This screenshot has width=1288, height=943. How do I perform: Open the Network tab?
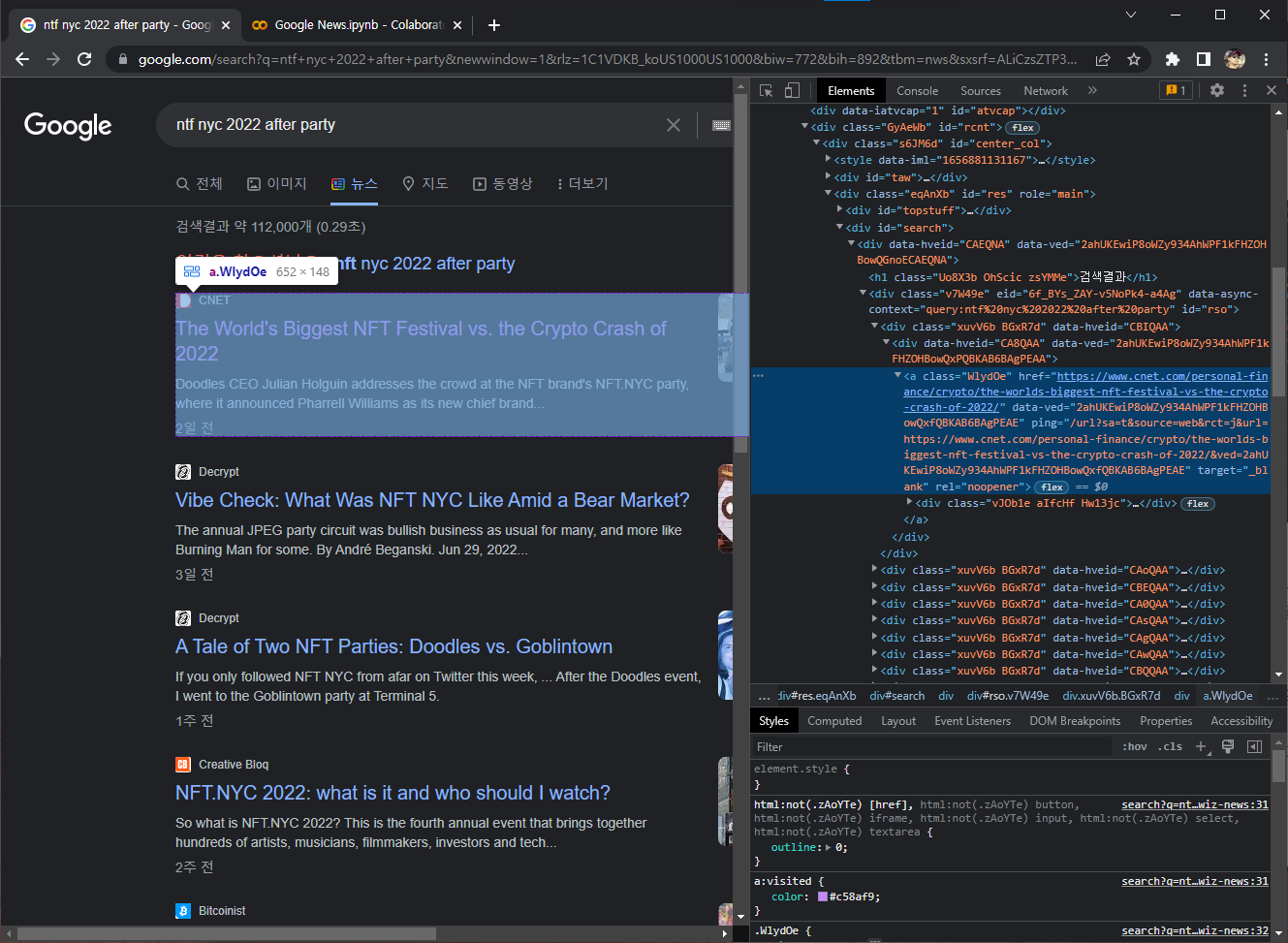point(1046,90)
